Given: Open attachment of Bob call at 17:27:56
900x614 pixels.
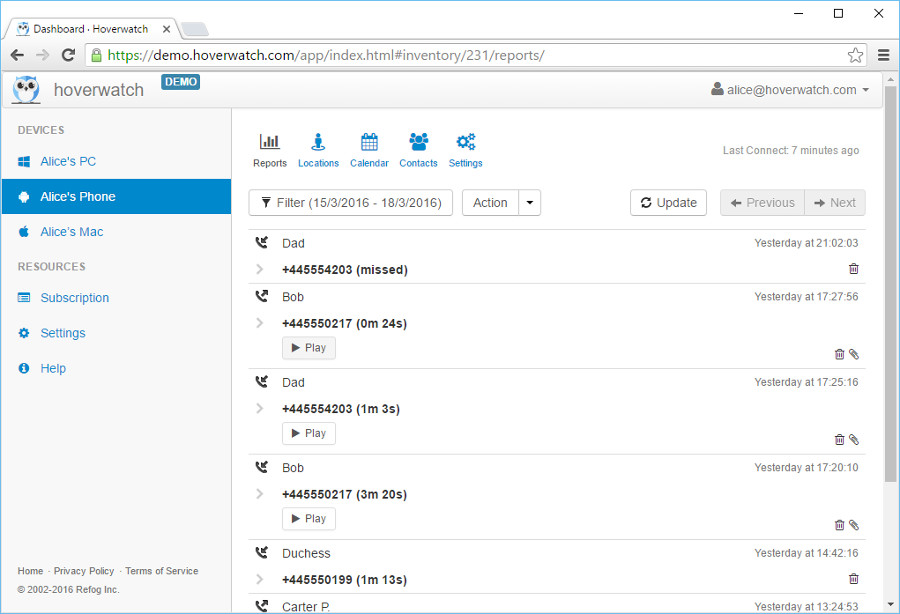Looking at the screenshot, I should pos(854,354).
